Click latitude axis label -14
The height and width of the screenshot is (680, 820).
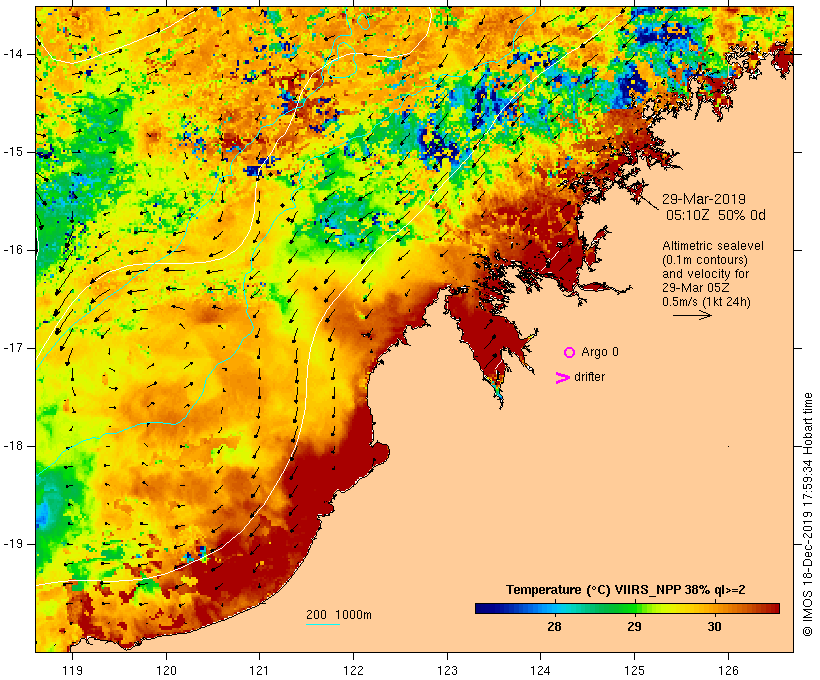click(x=12, y=54)
